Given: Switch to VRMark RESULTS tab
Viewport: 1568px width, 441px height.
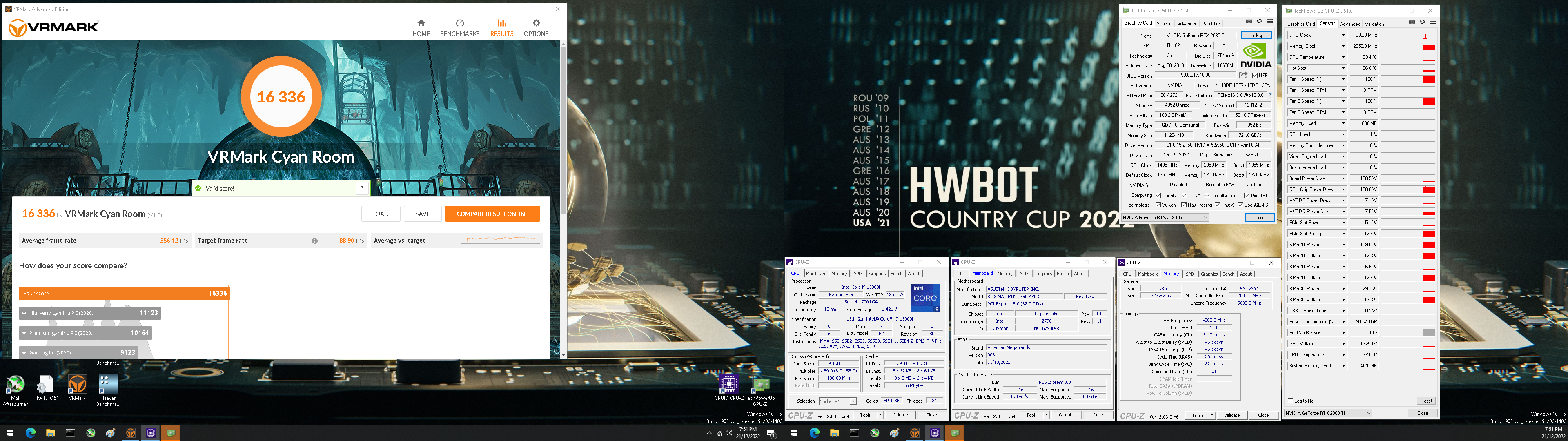Looking at the screenshot, I should pos(501,27).
